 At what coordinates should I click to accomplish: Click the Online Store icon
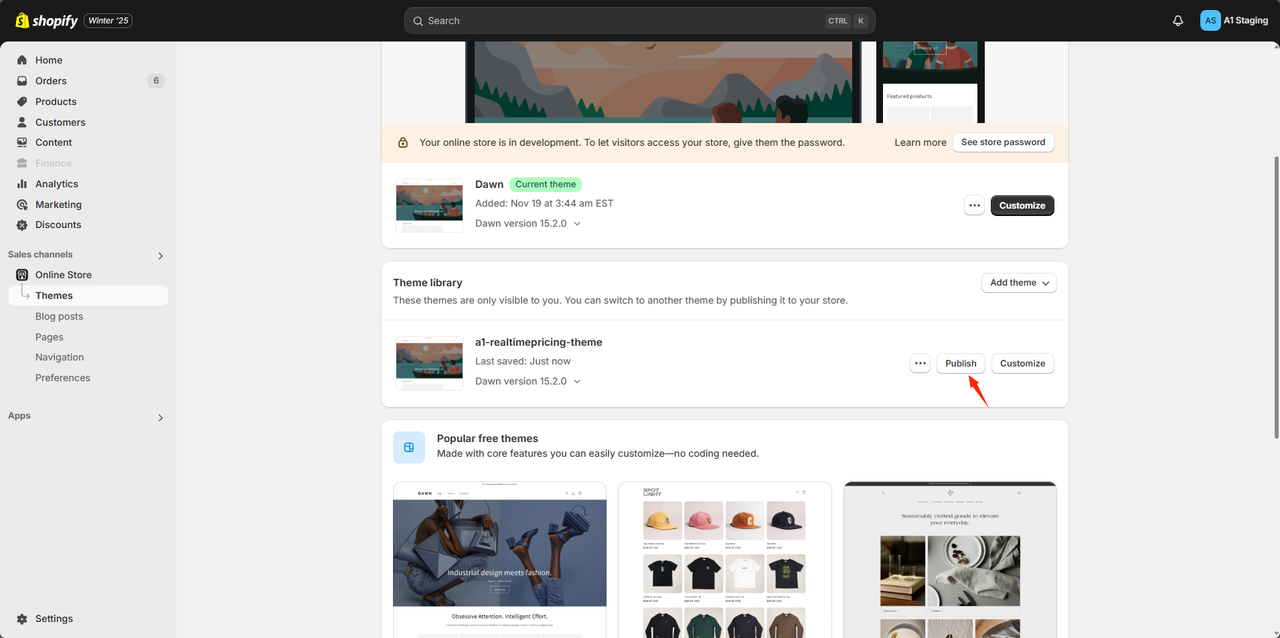click(22, 275)
